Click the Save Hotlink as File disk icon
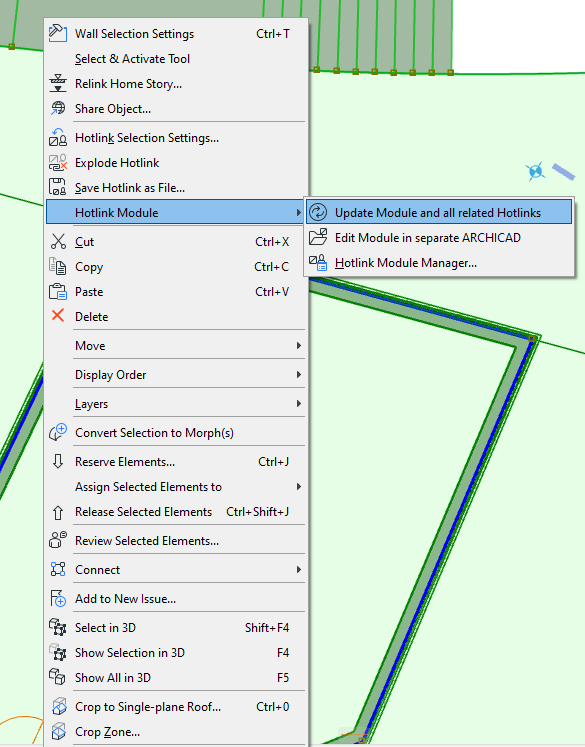 tap(58, 187)
